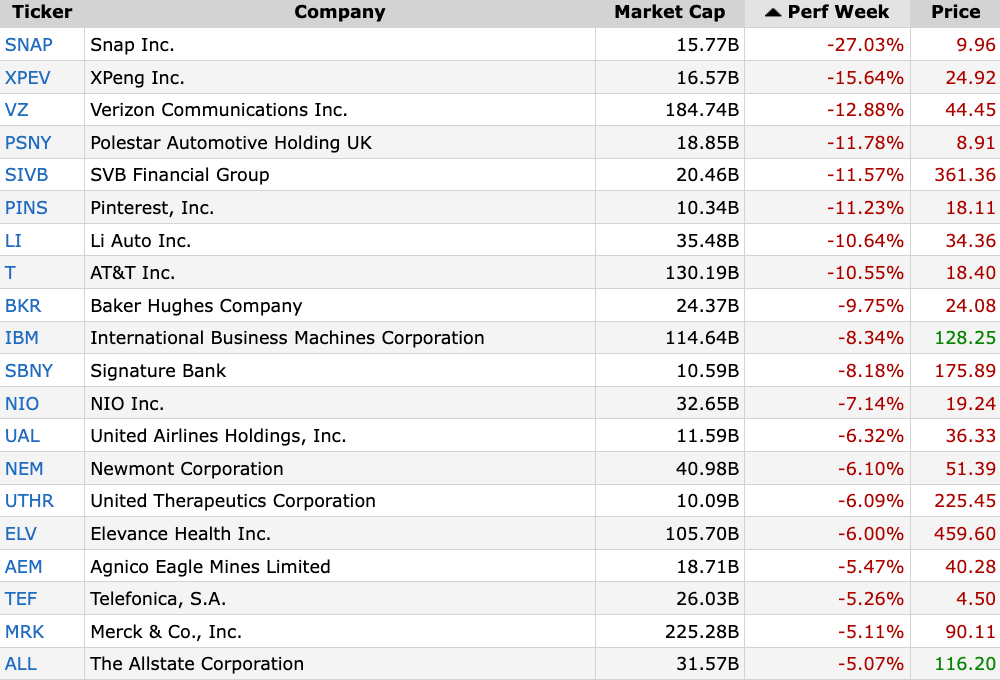This screenshot has width=1000, height=680.
Task: Click Baker Hughes Company name
Action: [x=196, y=306]
